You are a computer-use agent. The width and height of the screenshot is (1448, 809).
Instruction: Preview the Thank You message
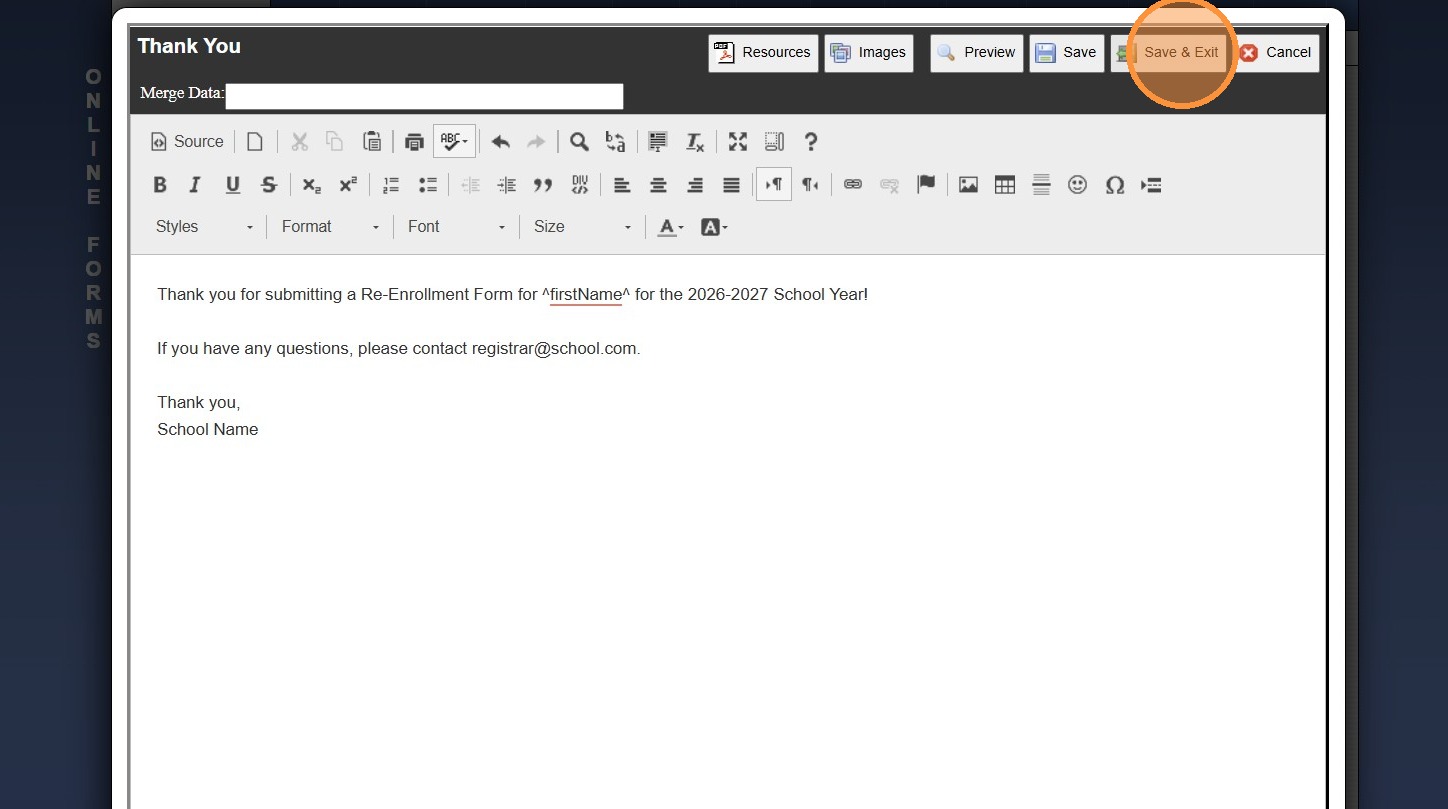click(x=976, y=53)
